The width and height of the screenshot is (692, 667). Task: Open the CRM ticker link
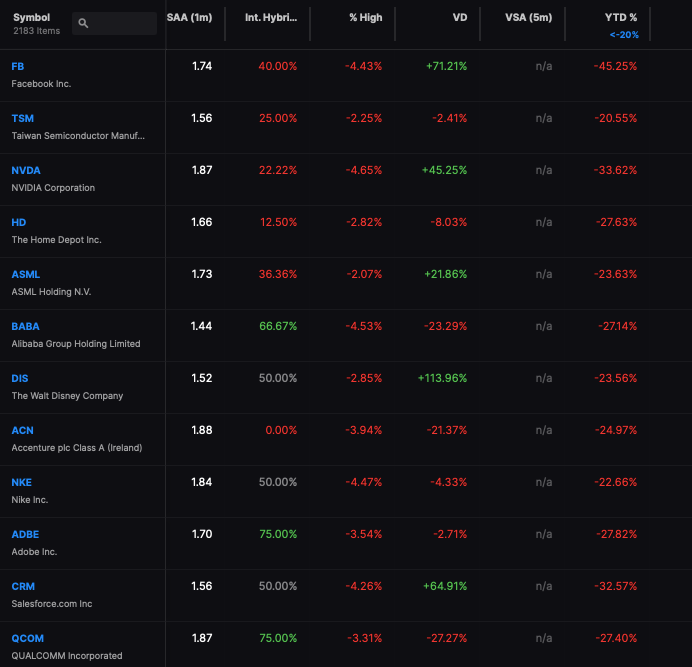tap(23, 587)
